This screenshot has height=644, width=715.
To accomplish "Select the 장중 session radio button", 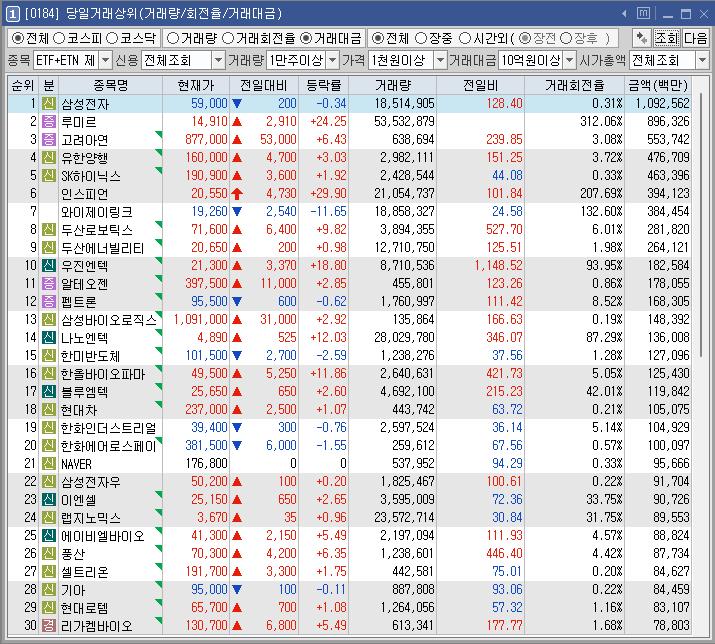I will 421,38.
